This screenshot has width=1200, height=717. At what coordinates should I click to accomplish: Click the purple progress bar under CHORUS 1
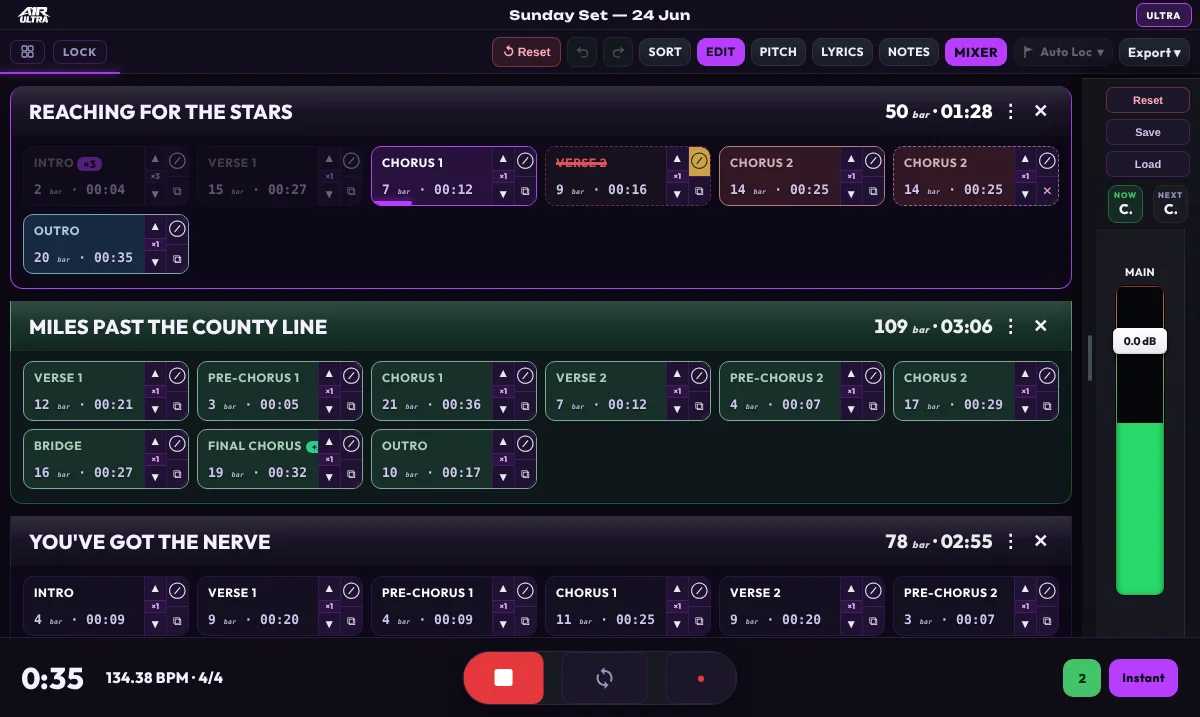pos(392,203)
